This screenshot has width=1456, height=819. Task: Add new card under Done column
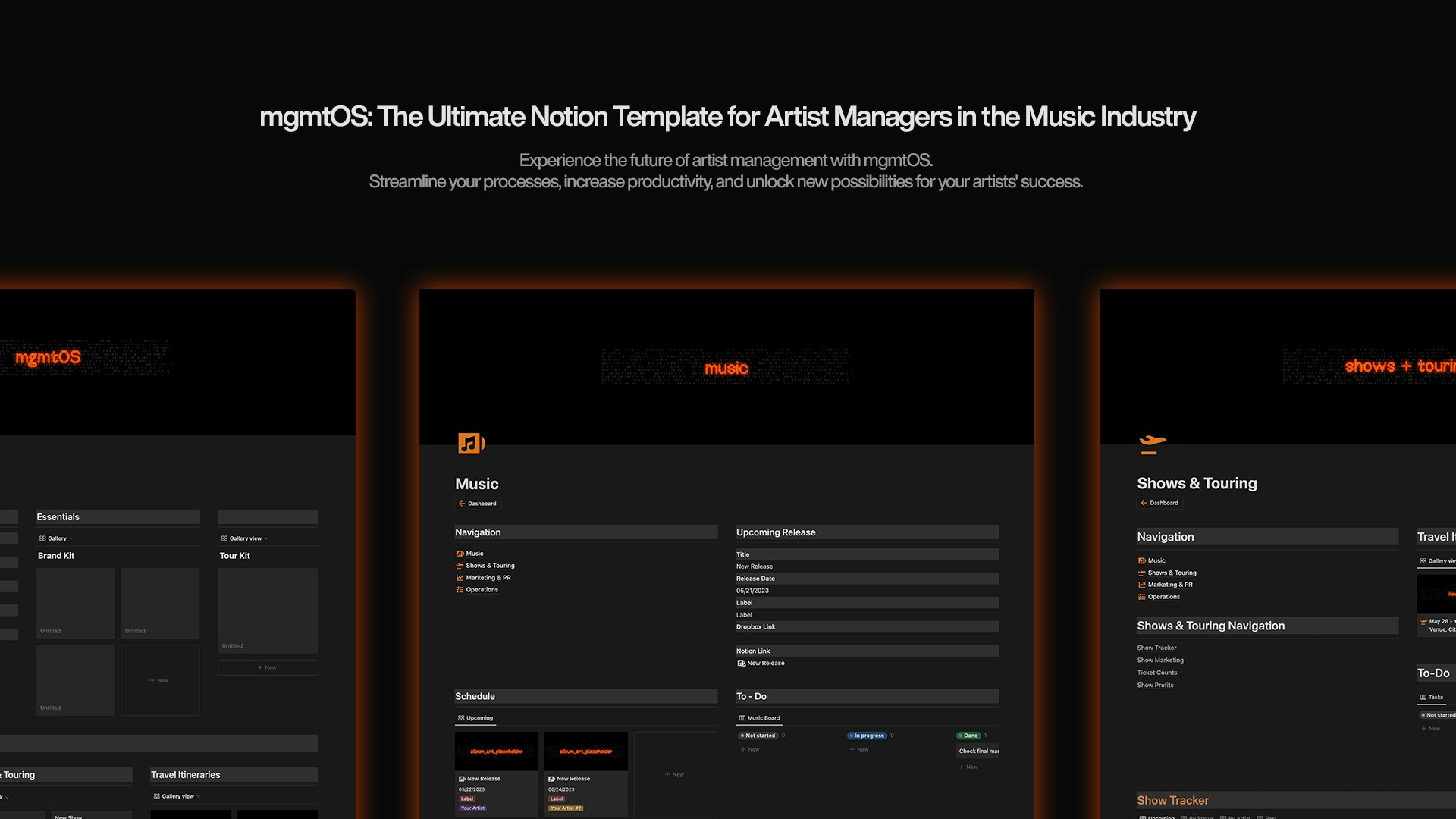(x=968, y=767)
